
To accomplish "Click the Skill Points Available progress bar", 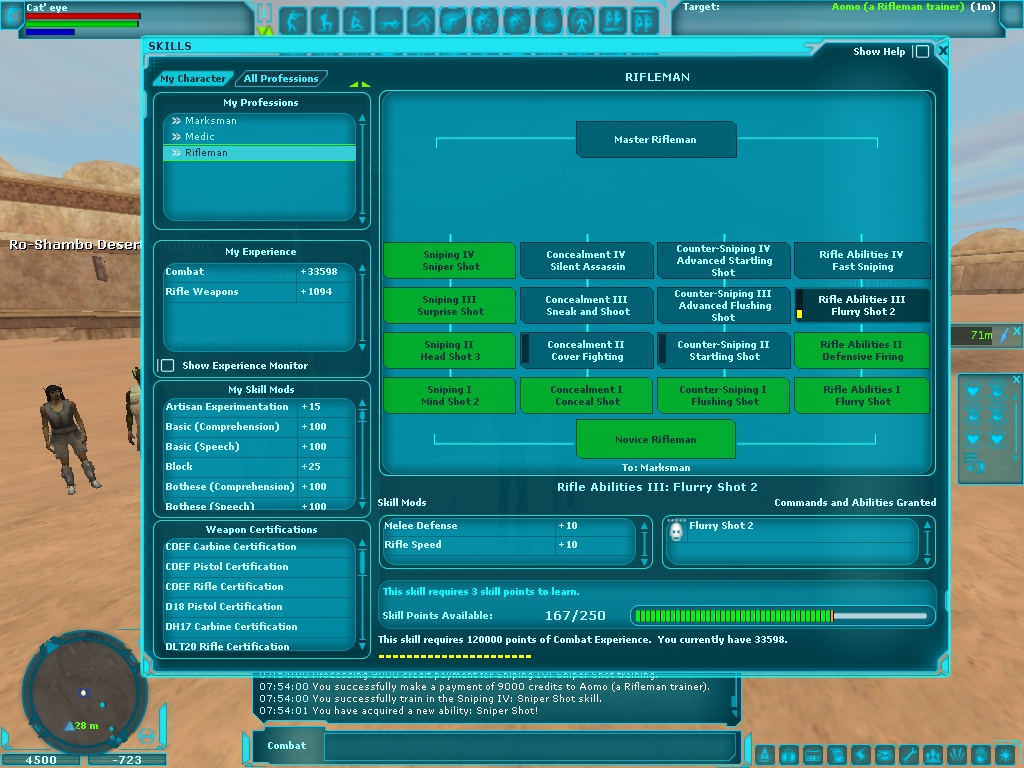I will [x=784, y=616].
